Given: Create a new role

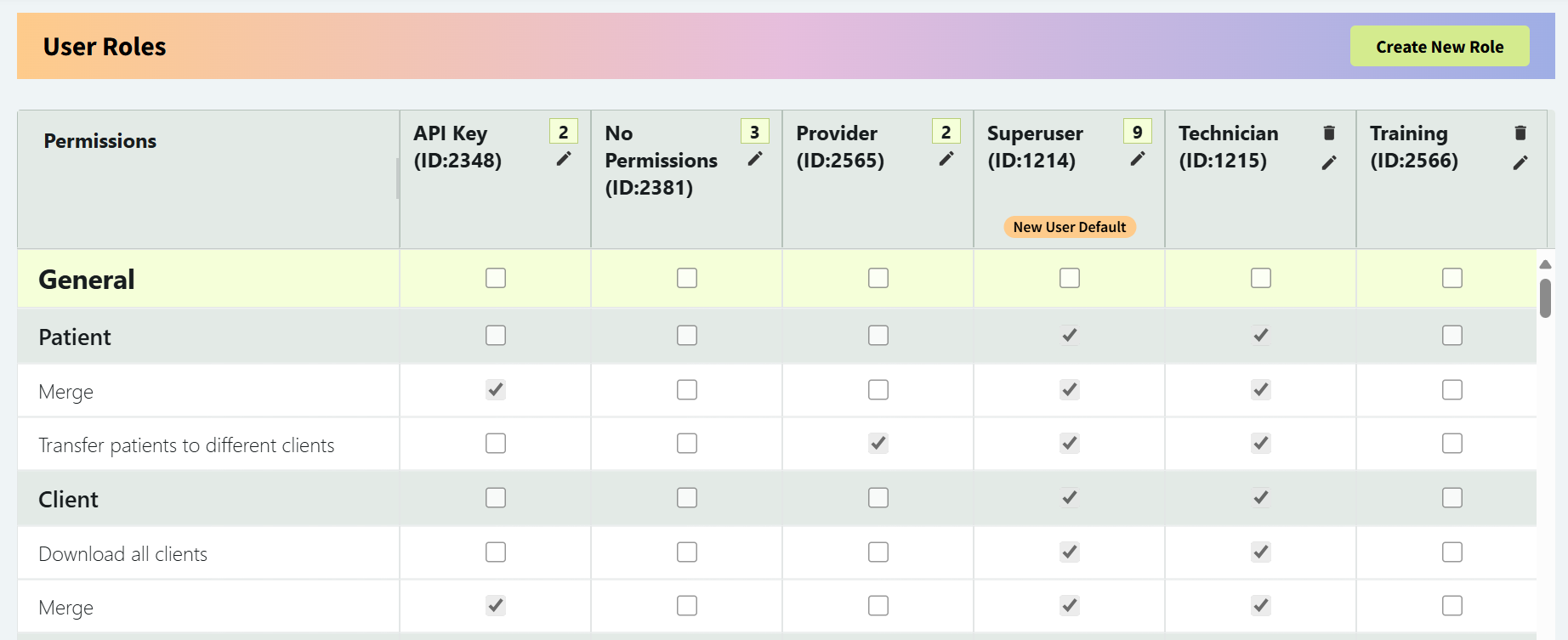Looking at the screenshot, I should (x=1439, y=47).
